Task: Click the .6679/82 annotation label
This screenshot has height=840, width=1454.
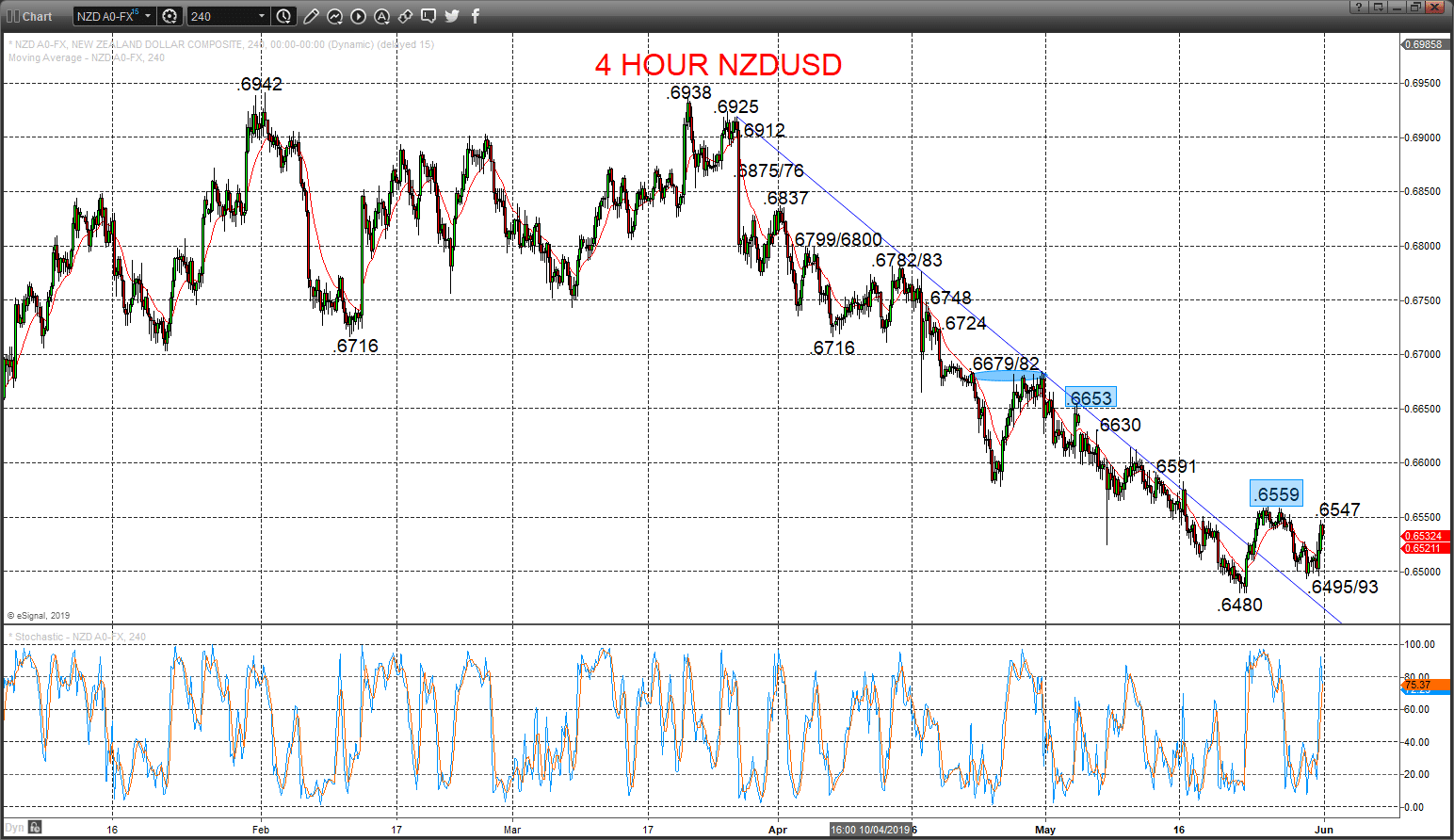Action: [1005, 363]
